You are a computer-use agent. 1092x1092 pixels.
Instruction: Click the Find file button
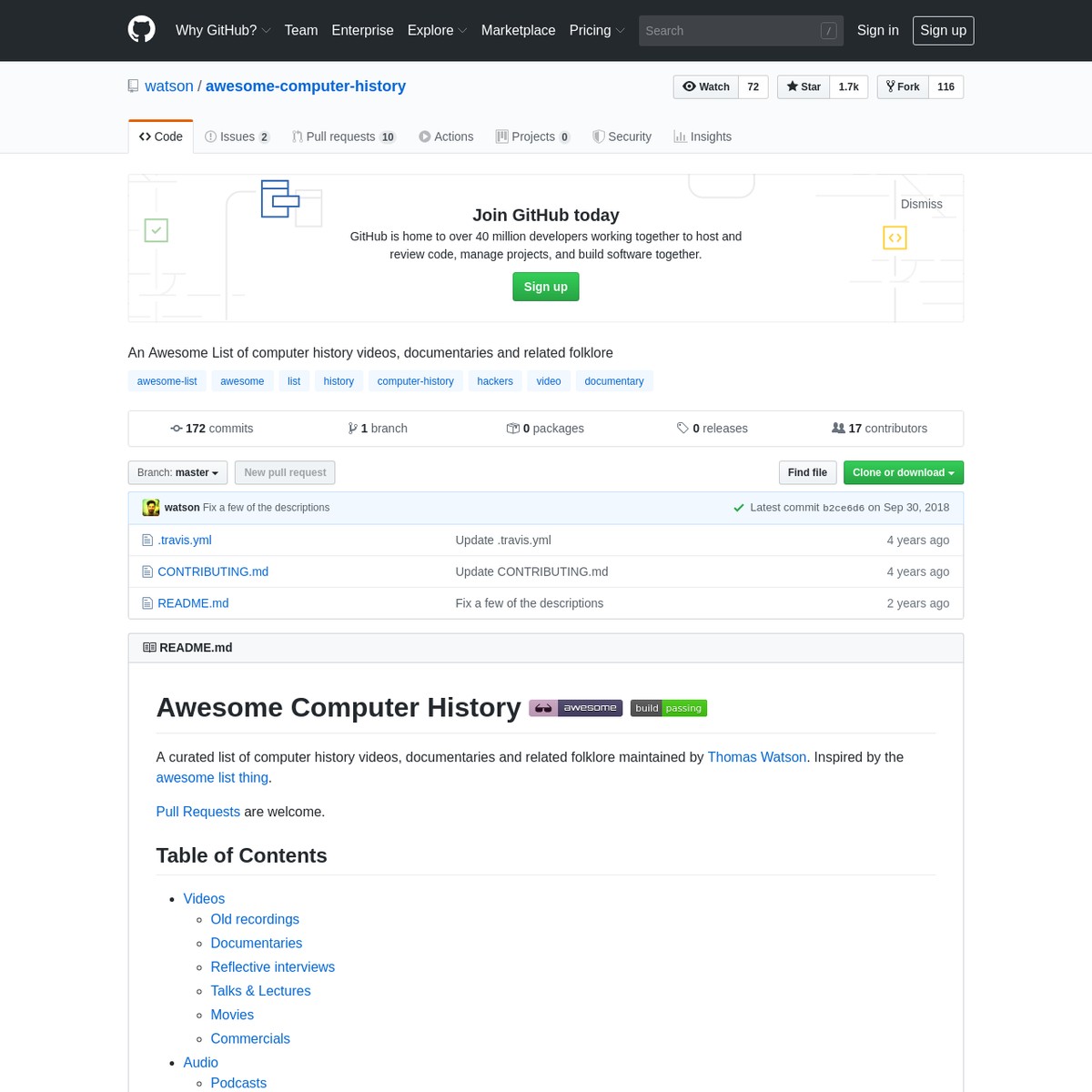[x=807, y=473]
